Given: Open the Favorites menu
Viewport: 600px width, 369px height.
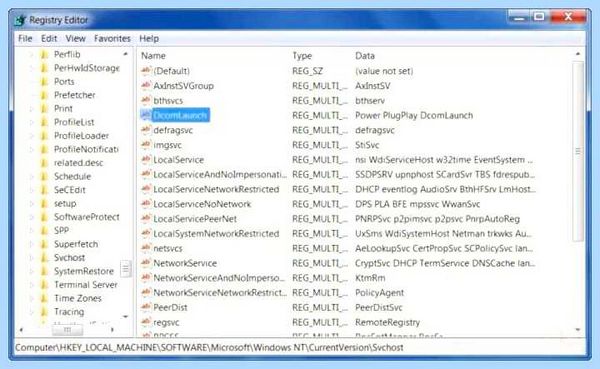Looking at the screenshot, I should pyautogui.click(x=112, y=39).
